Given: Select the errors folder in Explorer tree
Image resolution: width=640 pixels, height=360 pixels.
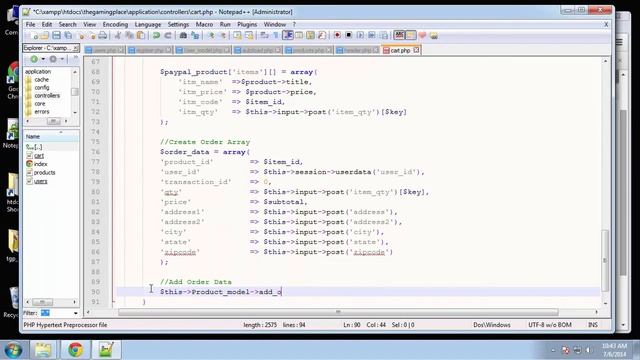Looking at the screenshot, I should [42, 111].
